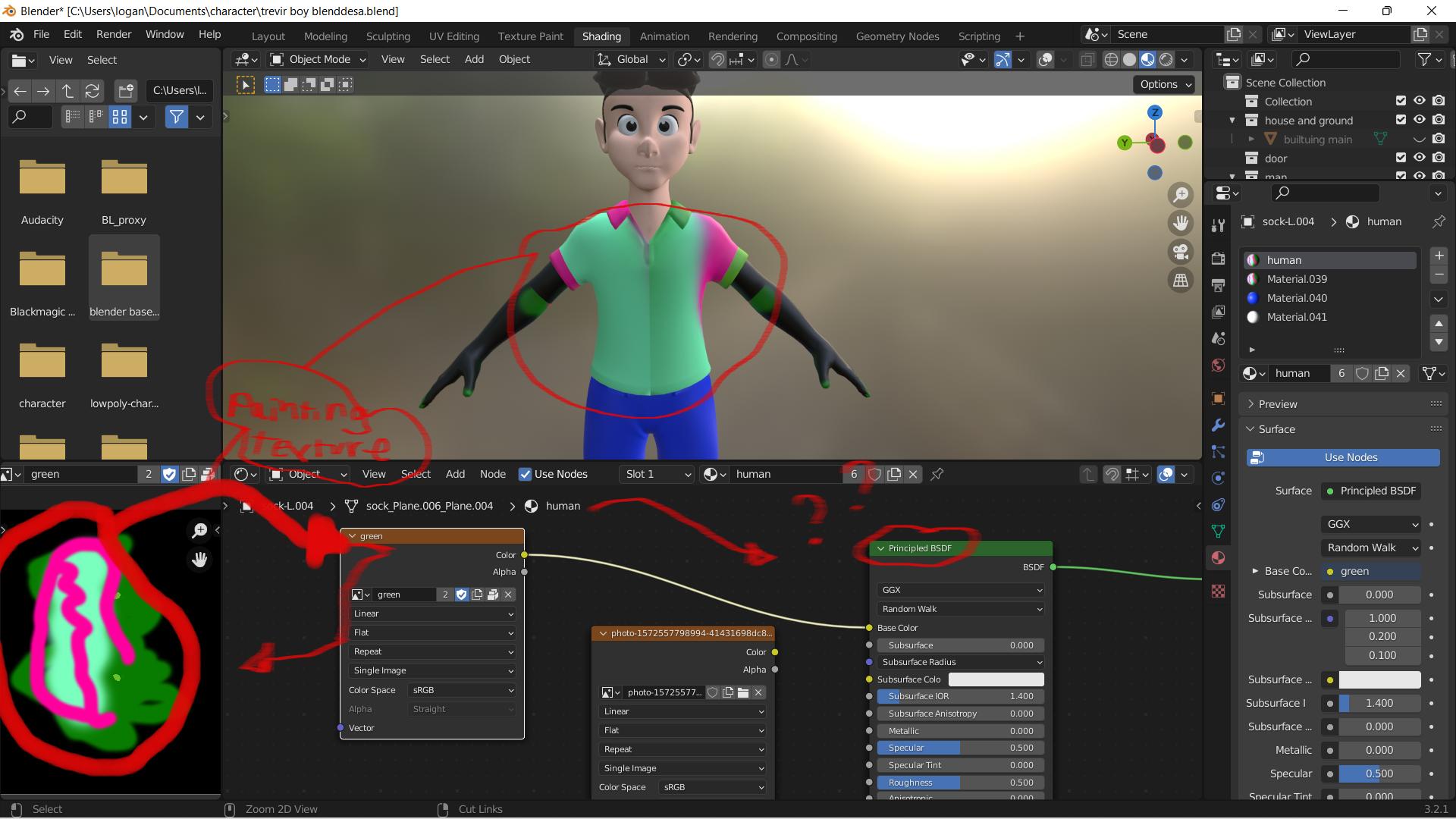The image size is (1456, 819).
Task: Add a material slot with plus button
Action: click(x=1439, y=256)
